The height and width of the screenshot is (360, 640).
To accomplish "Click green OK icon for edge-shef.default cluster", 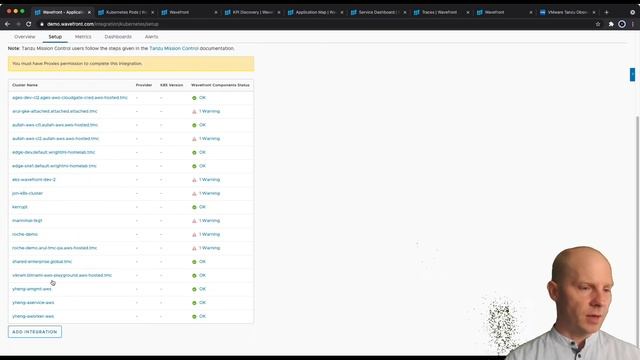I will [x=194, y=166].
